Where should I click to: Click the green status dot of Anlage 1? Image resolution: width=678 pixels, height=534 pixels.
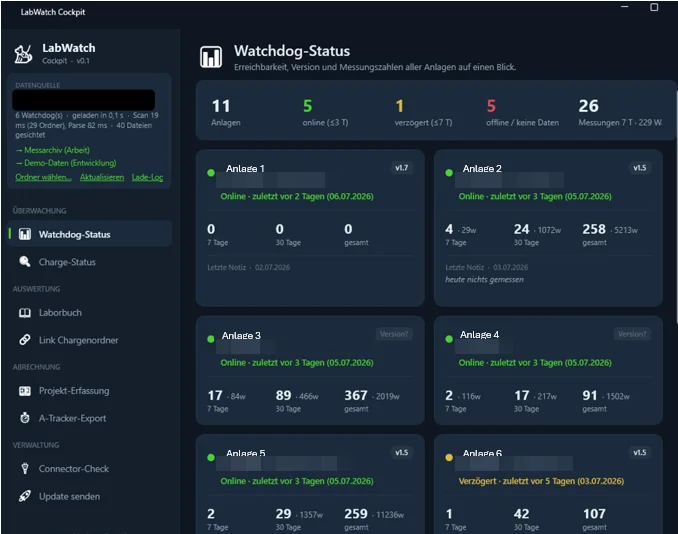(211, 173)
